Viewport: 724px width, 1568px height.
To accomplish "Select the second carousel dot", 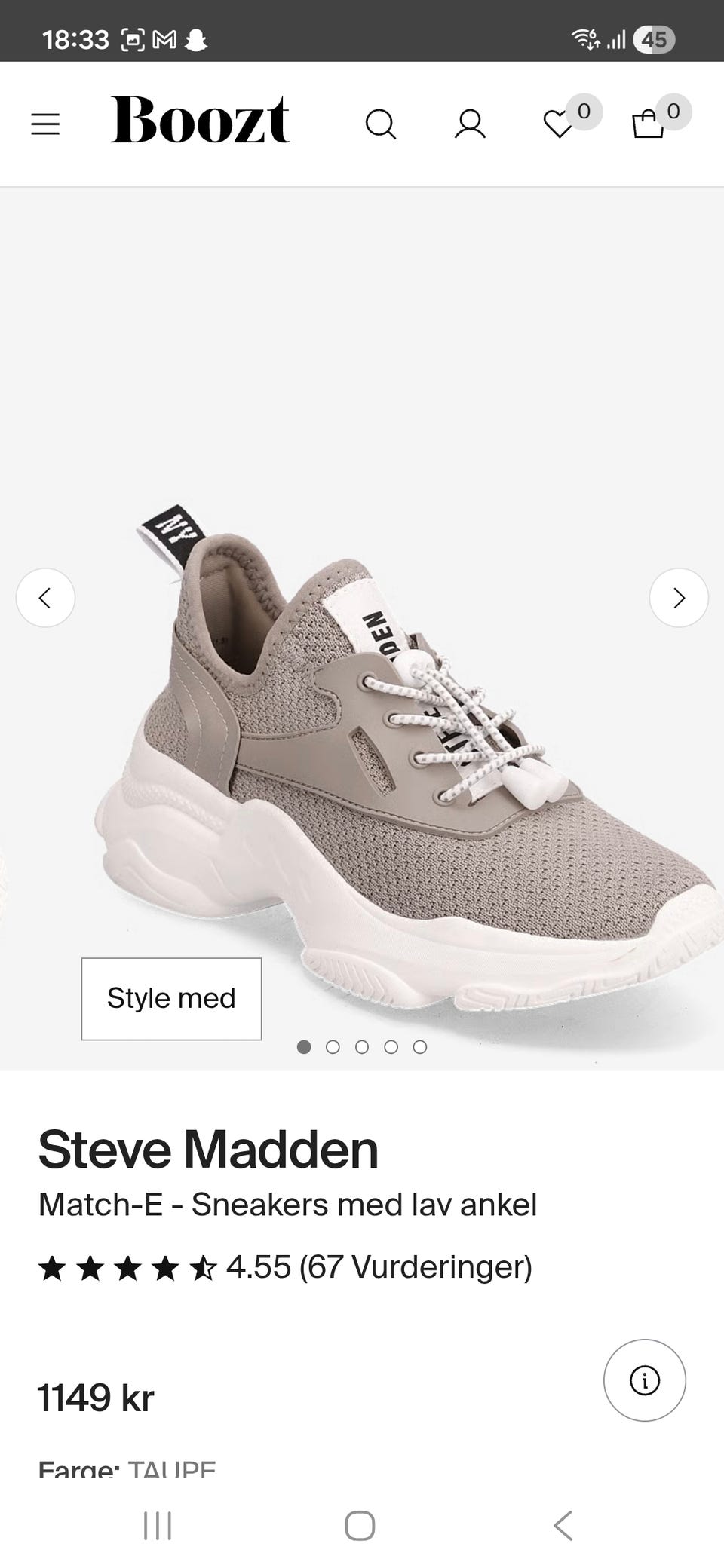I will [x=333, y=1046].
